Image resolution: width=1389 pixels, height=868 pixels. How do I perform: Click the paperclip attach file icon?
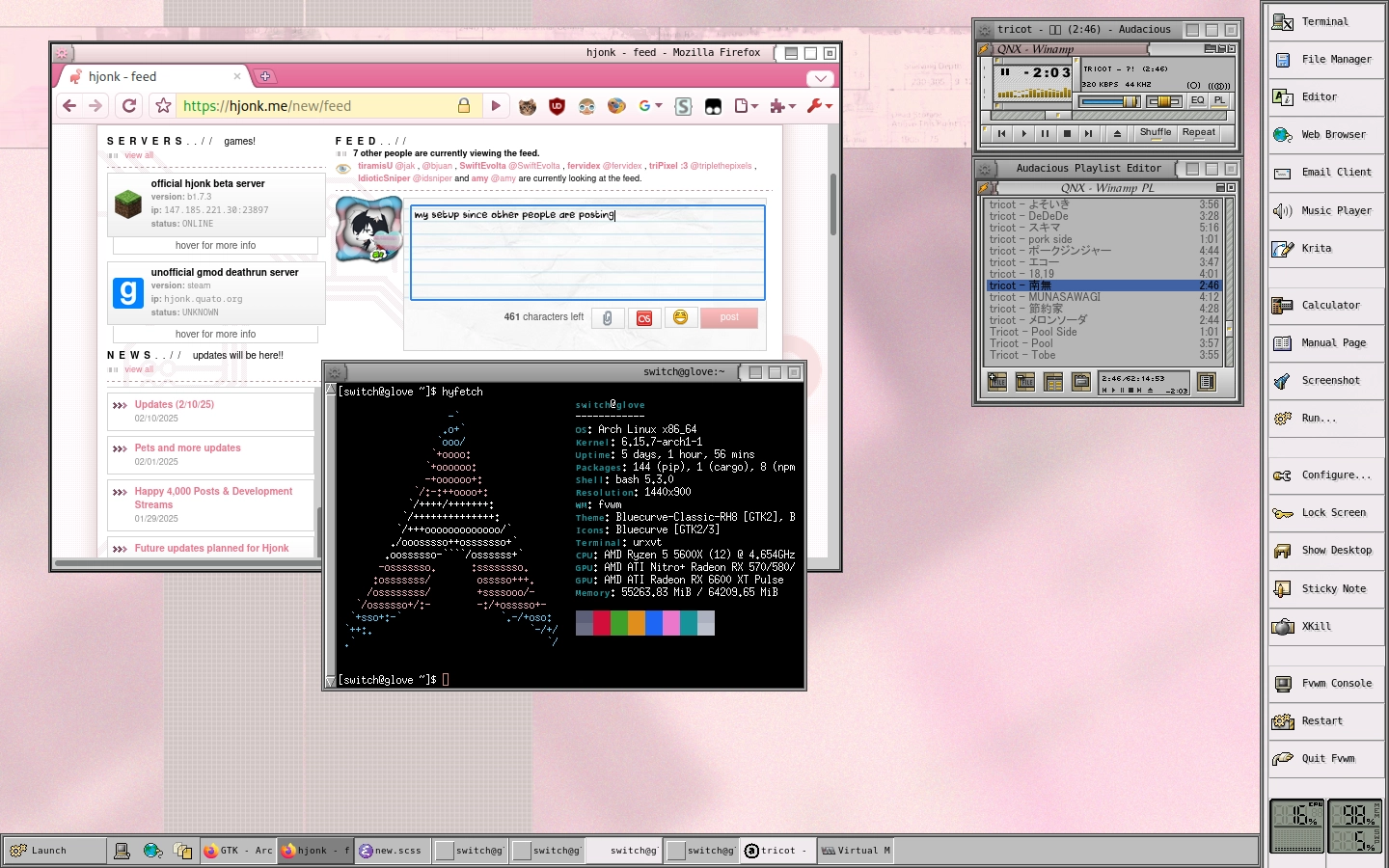[x=607, y=317]
